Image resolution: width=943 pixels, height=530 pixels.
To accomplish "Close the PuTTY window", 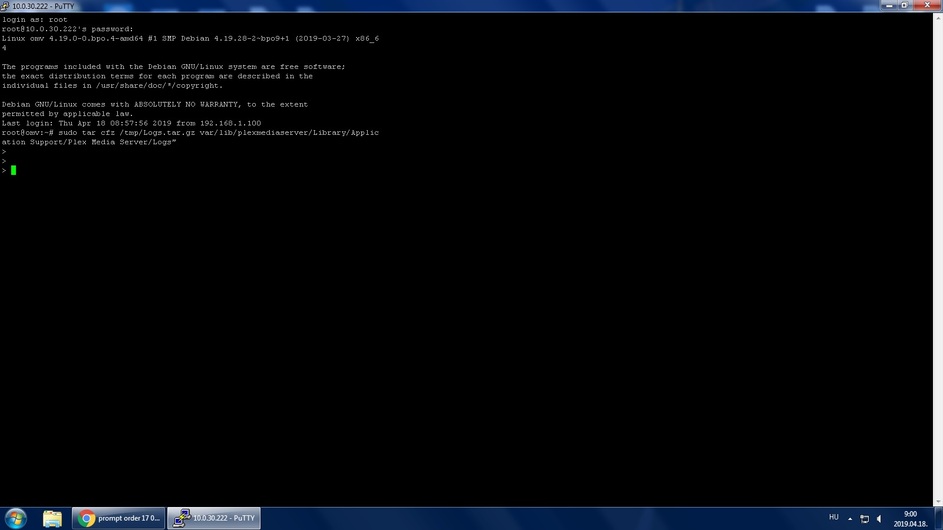I will click(927, 5).
